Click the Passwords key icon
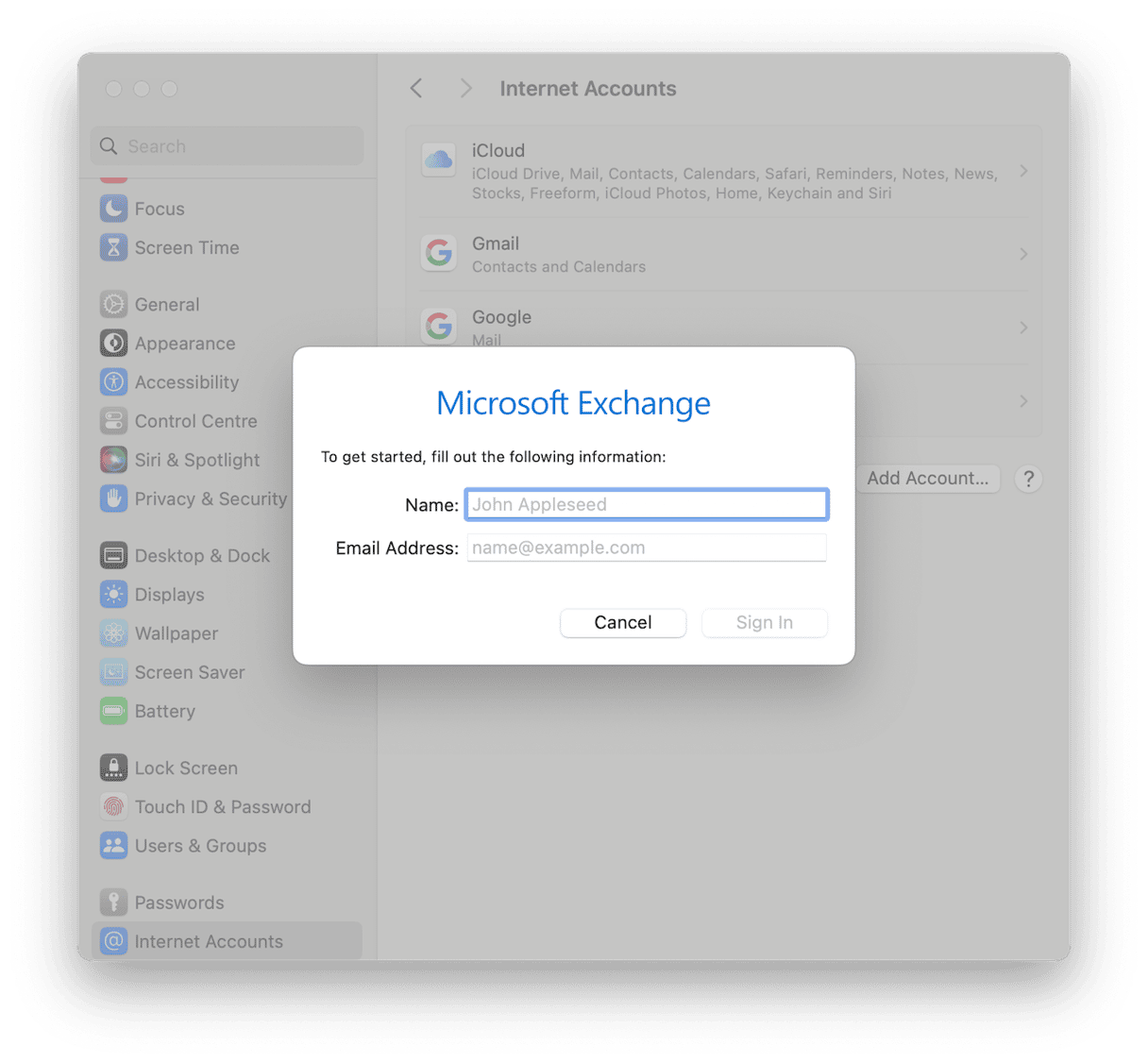1148x1063 pixels. pos(113,902)
